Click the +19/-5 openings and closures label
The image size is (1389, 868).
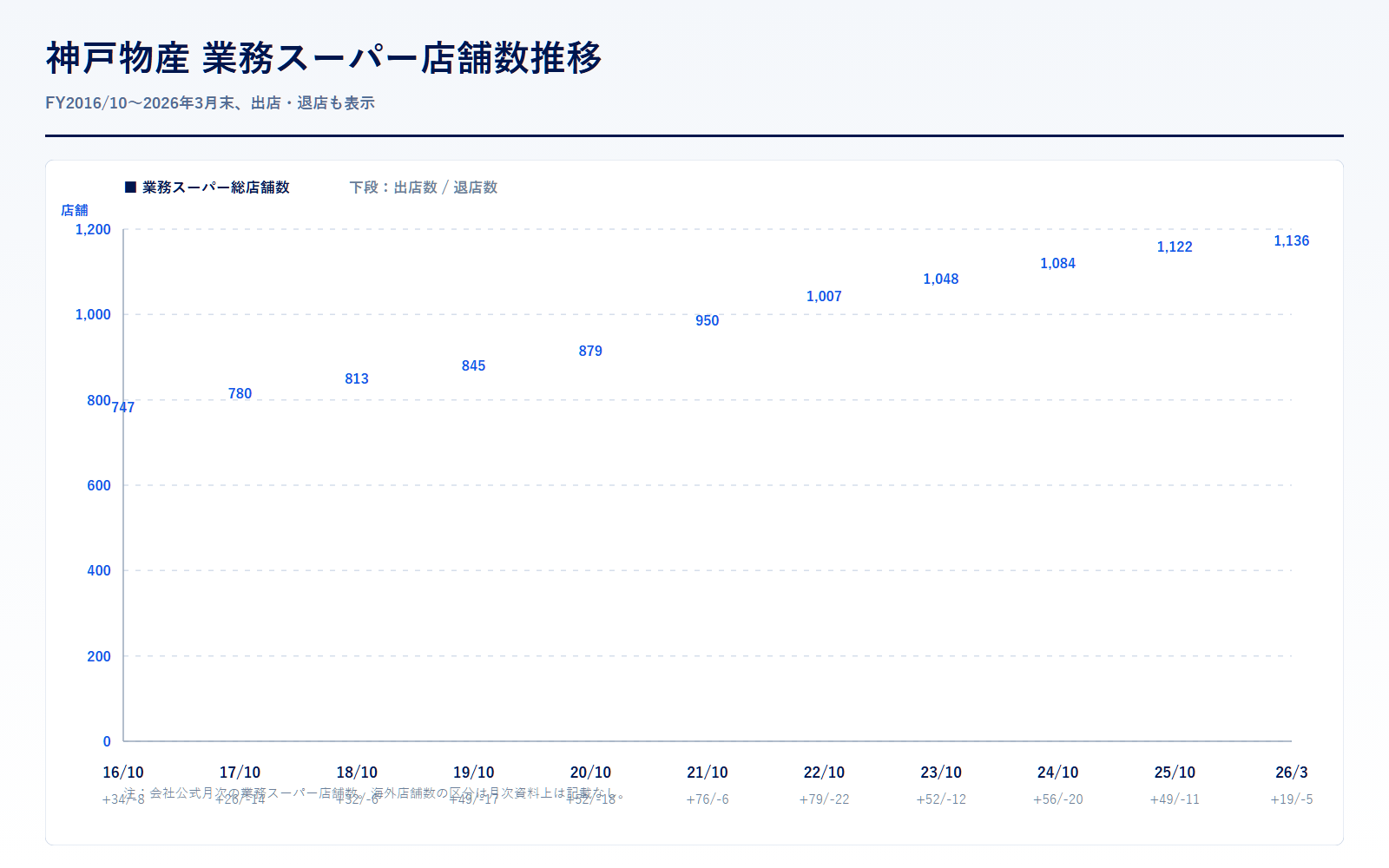coord(1292,799)
